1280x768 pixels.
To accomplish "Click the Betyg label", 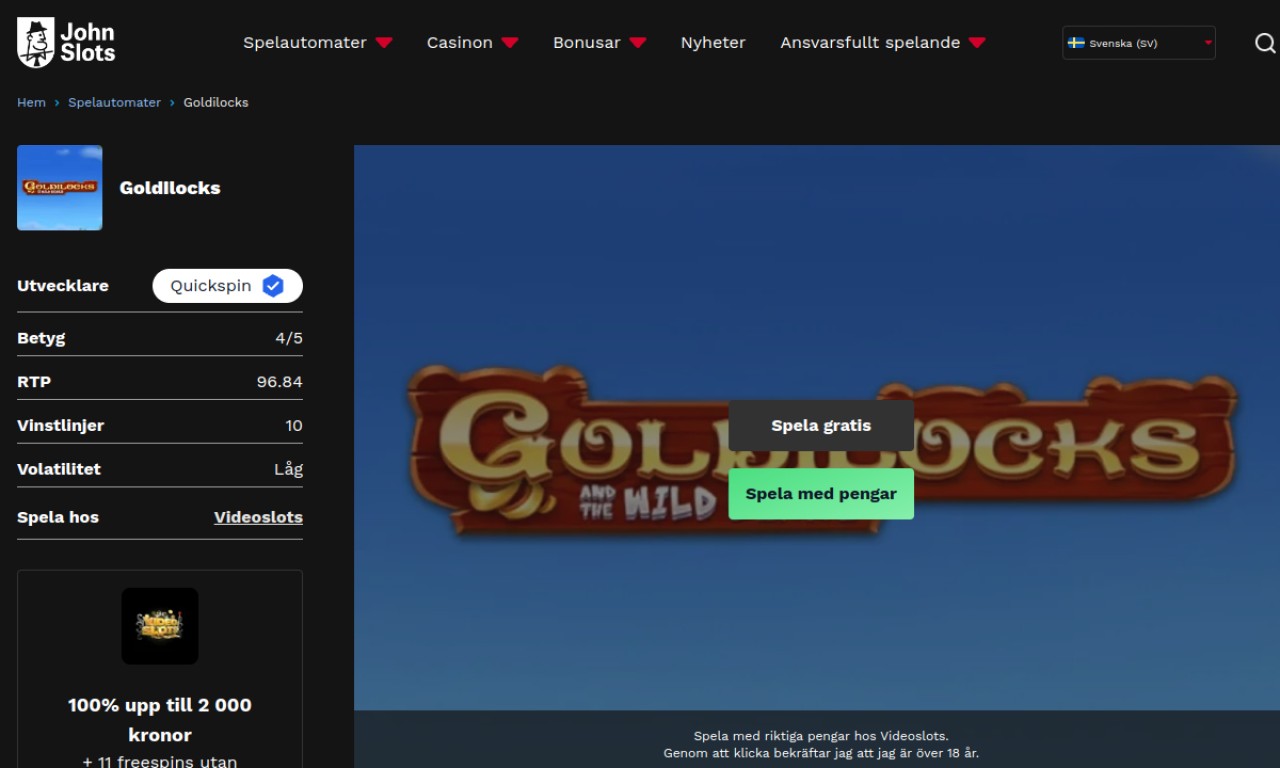I will click(41, 338).
